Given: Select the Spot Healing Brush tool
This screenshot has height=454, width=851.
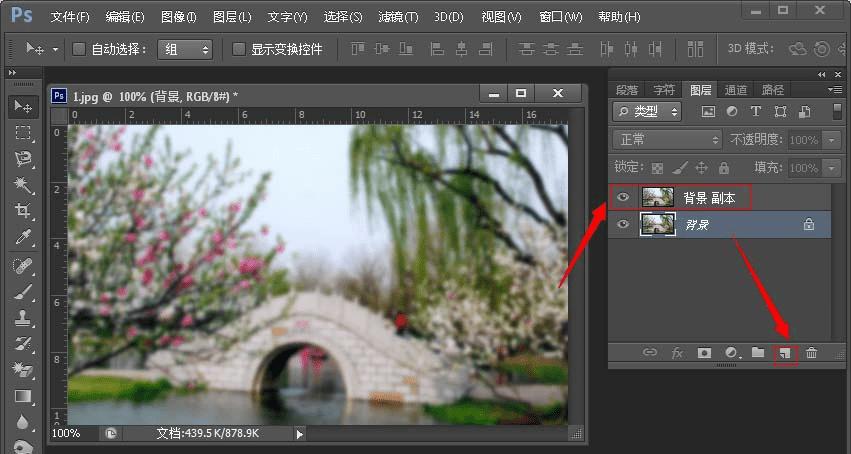Looking at the screenshot, I should click(x=23, y=266).
